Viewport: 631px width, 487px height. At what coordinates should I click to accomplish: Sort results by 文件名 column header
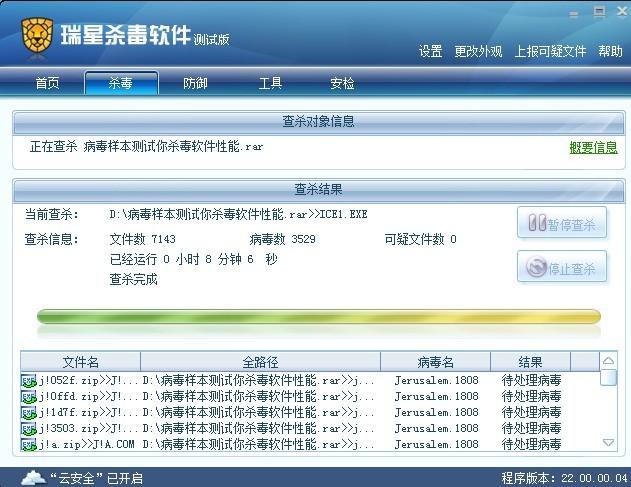[x=80, y=362]
